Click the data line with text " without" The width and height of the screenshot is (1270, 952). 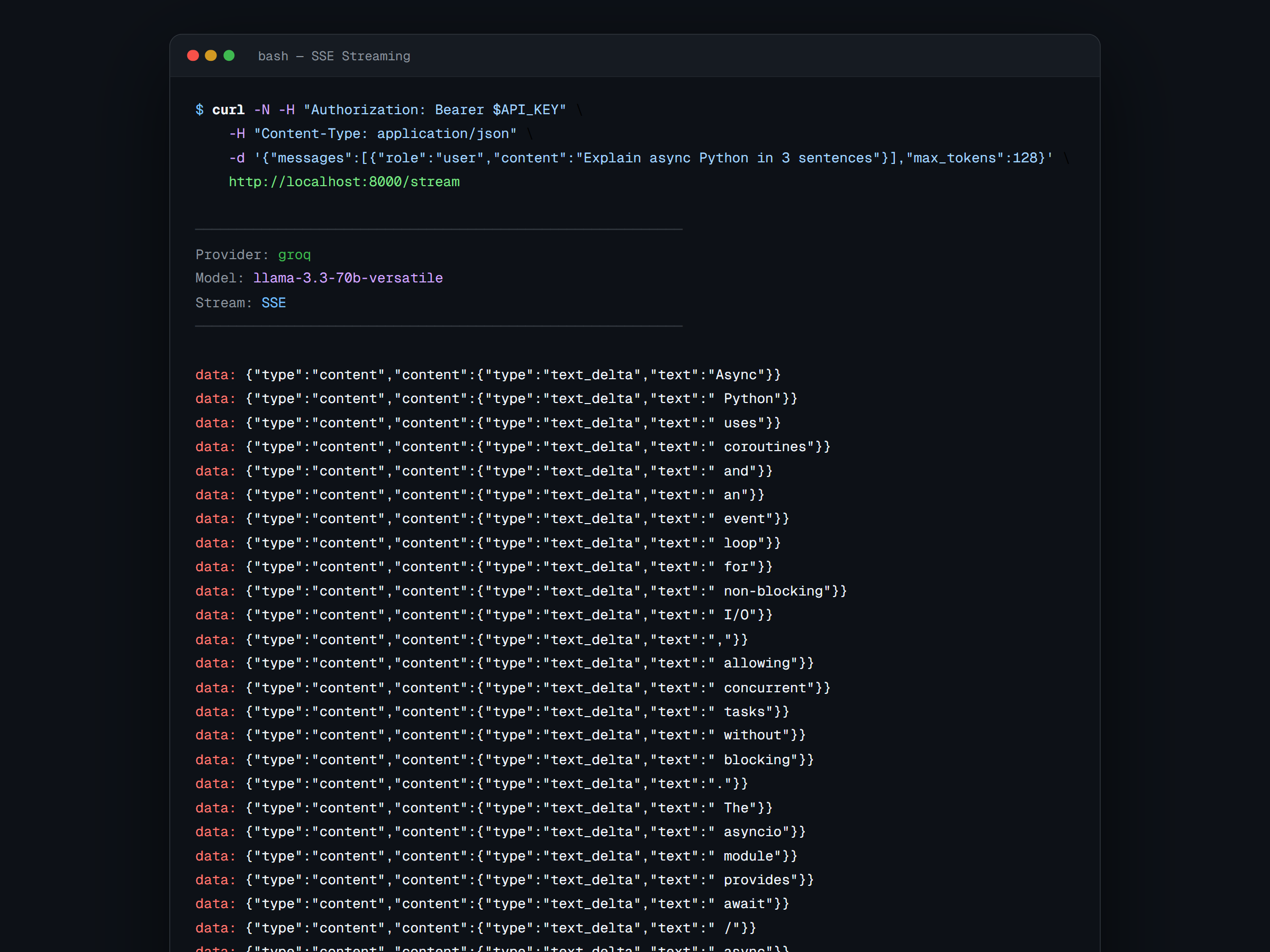tap(501, 735)
